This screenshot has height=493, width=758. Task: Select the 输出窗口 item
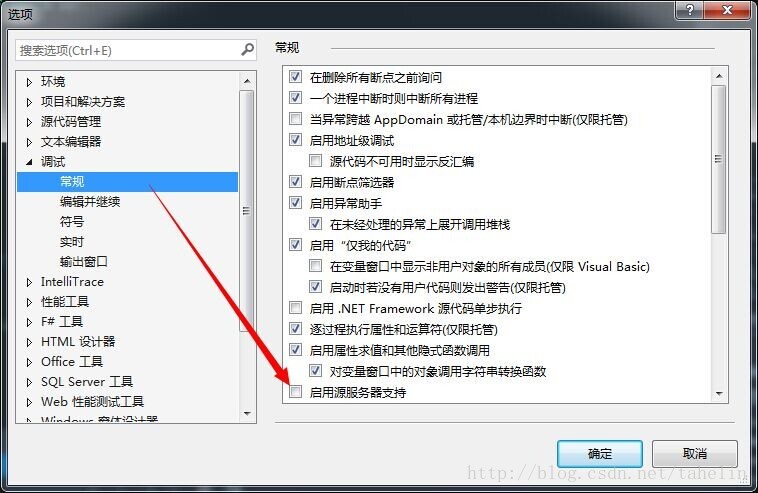(x=84, y=261)
